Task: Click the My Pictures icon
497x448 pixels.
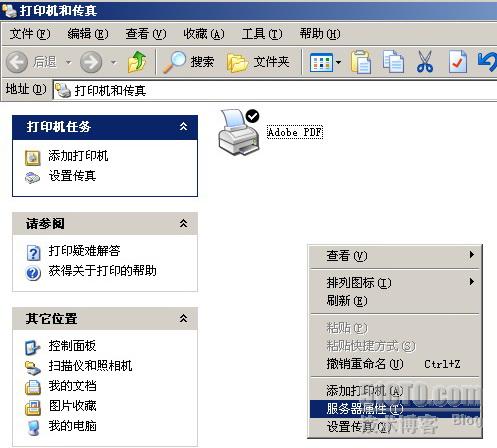Action: tap(33, 407)
